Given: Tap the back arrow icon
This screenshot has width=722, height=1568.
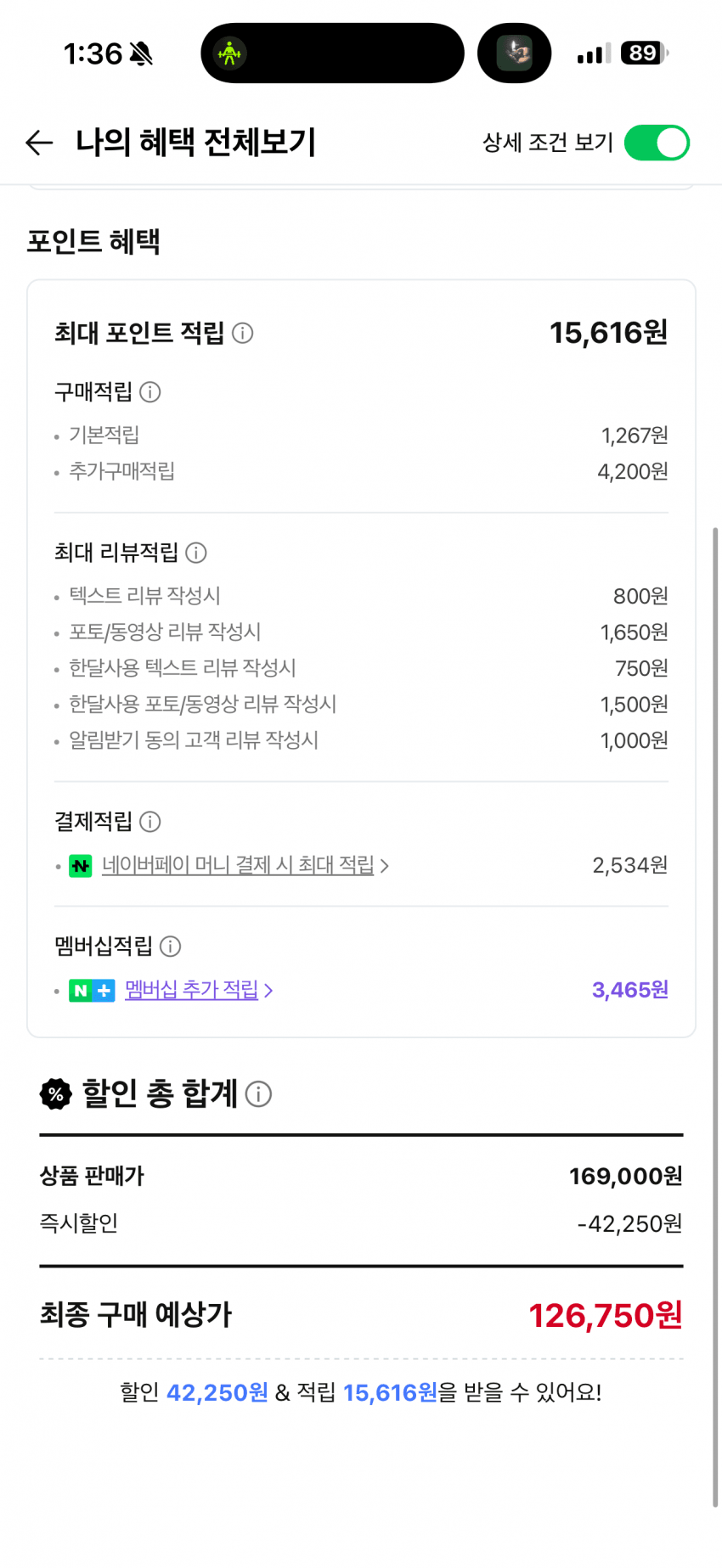Looking at the screenshot, I should (x=39, y=143).
